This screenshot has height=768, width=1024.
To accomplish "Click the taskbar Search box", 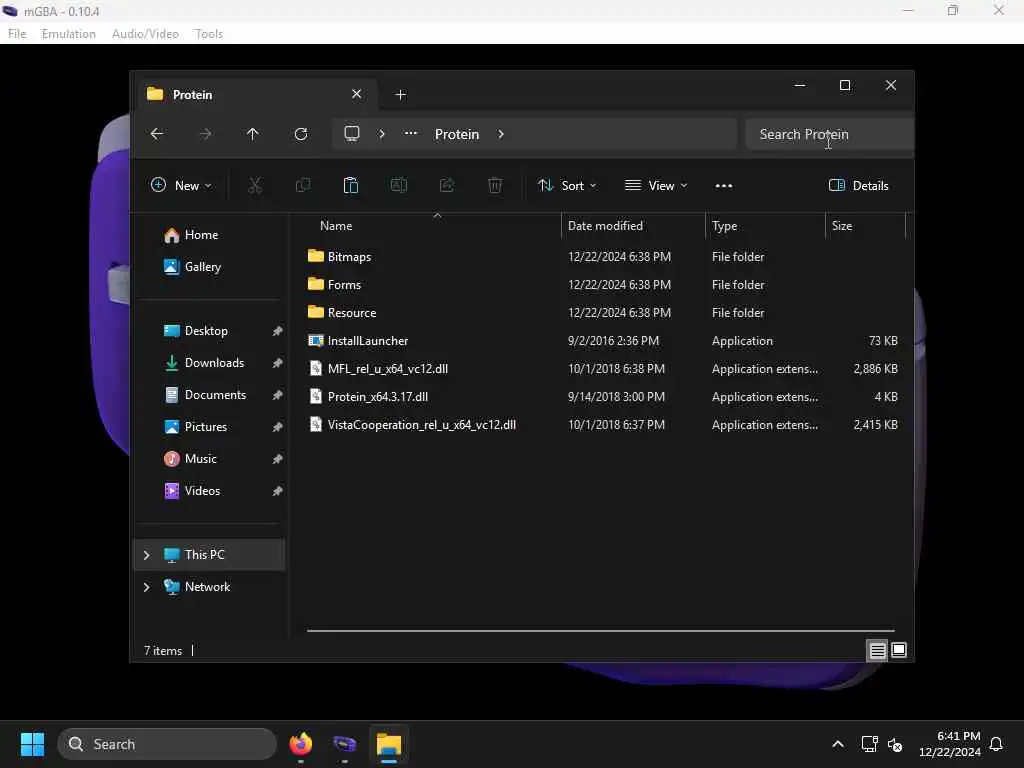I will [x=167, y=744].
